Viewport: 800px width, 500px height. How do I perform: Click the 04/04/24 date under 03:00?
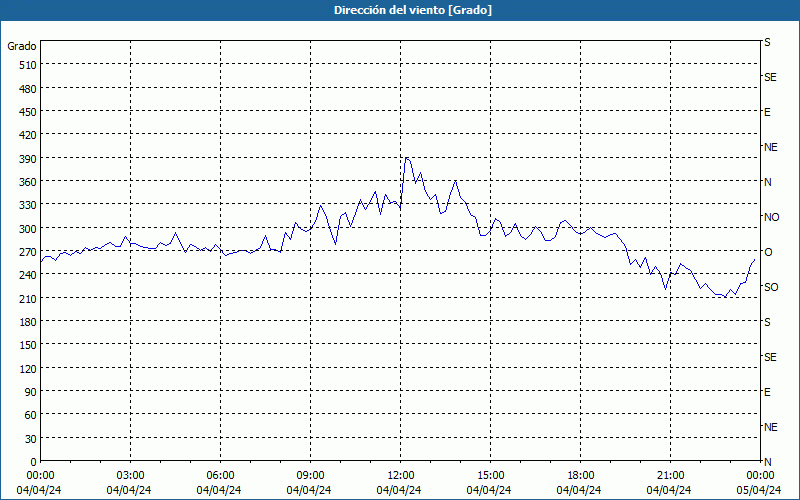129,490
